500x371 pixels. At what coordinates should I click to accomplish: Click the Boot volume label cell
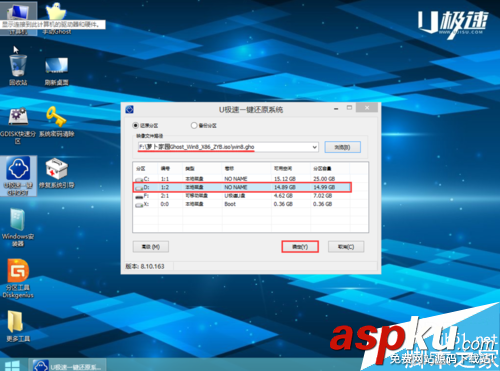(230, 204)
